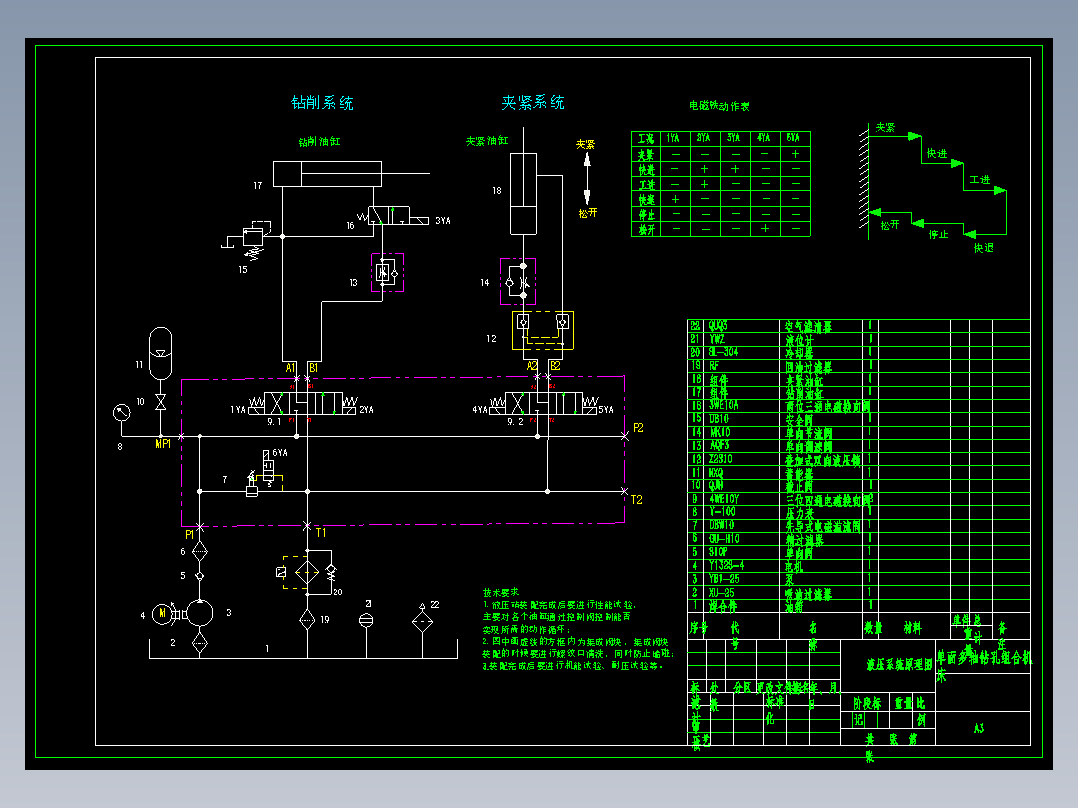Click the magenta one-way throttle valve 14
This screenshot has width=1078, height=808.
[x=518, y=281]
